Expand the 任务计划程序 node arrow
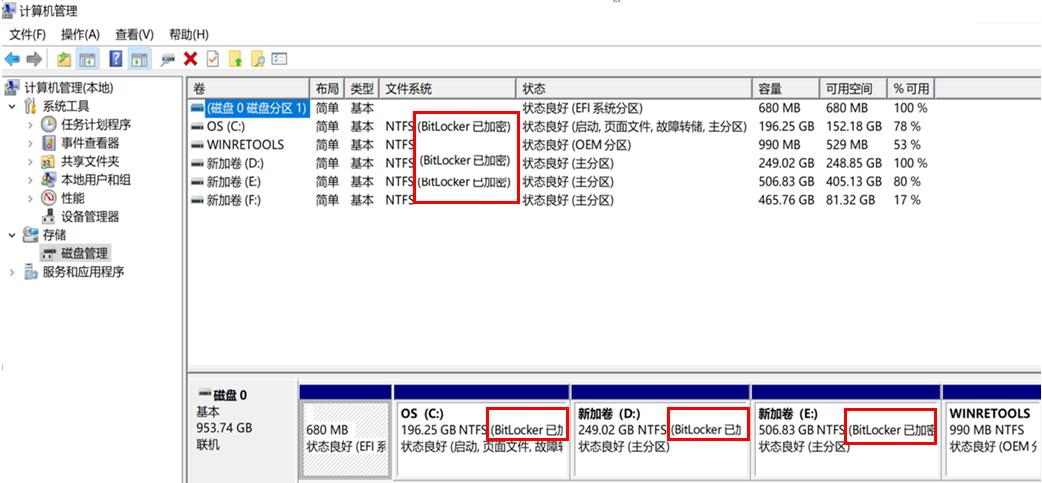 point(31,124)
